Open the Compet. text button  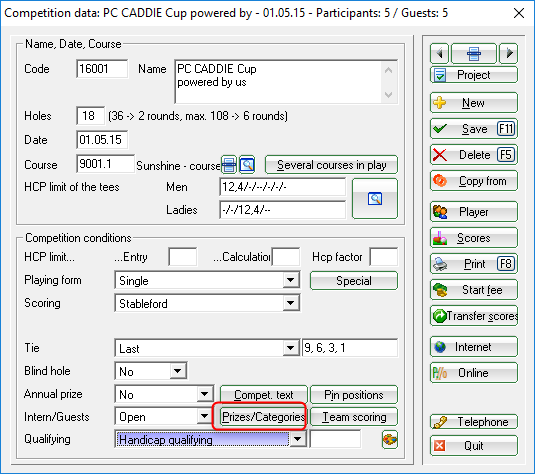pyautogui.click(x=263, y=394)
